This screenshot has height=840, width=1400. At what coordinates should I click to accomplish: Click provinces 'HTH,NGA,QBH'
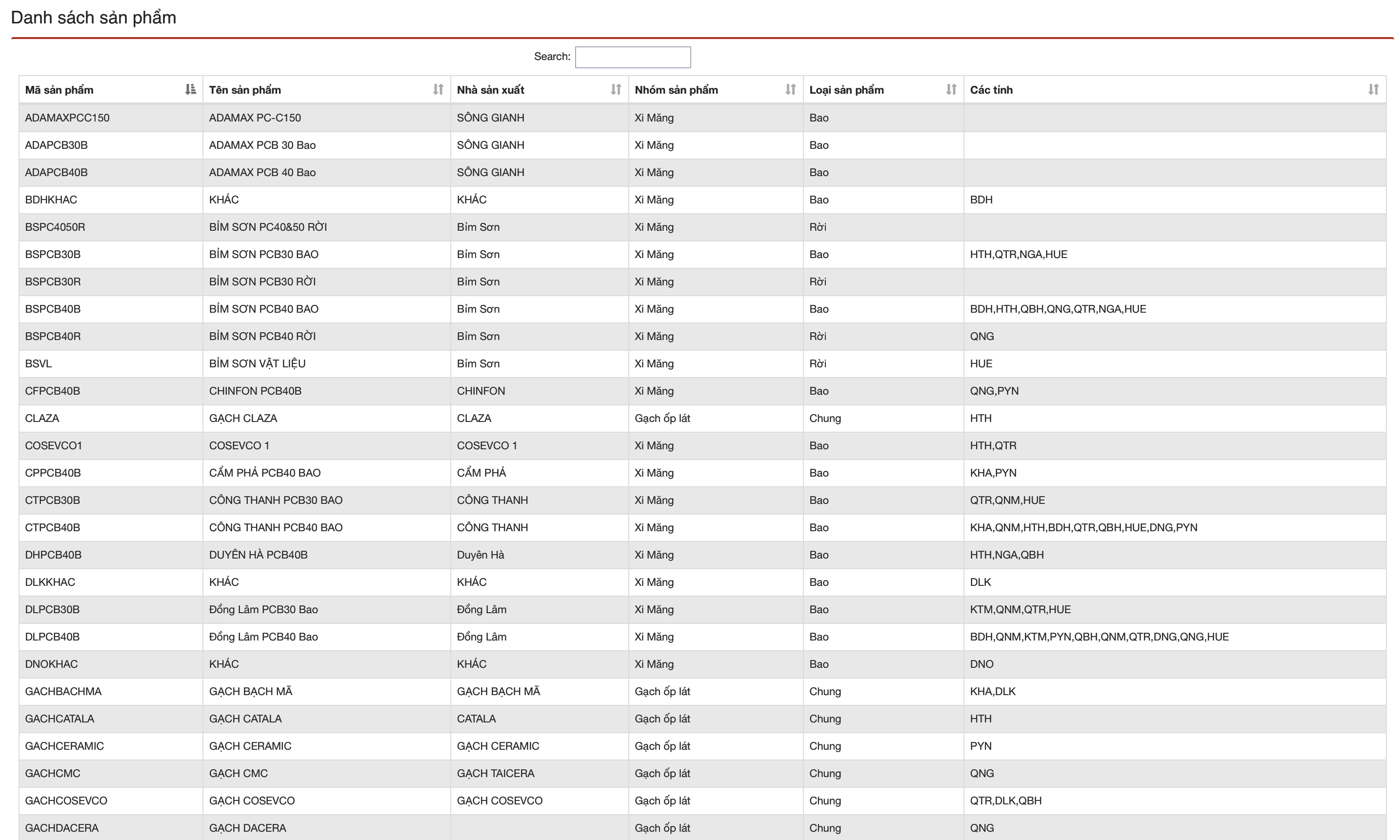[x=1007, y=555]
